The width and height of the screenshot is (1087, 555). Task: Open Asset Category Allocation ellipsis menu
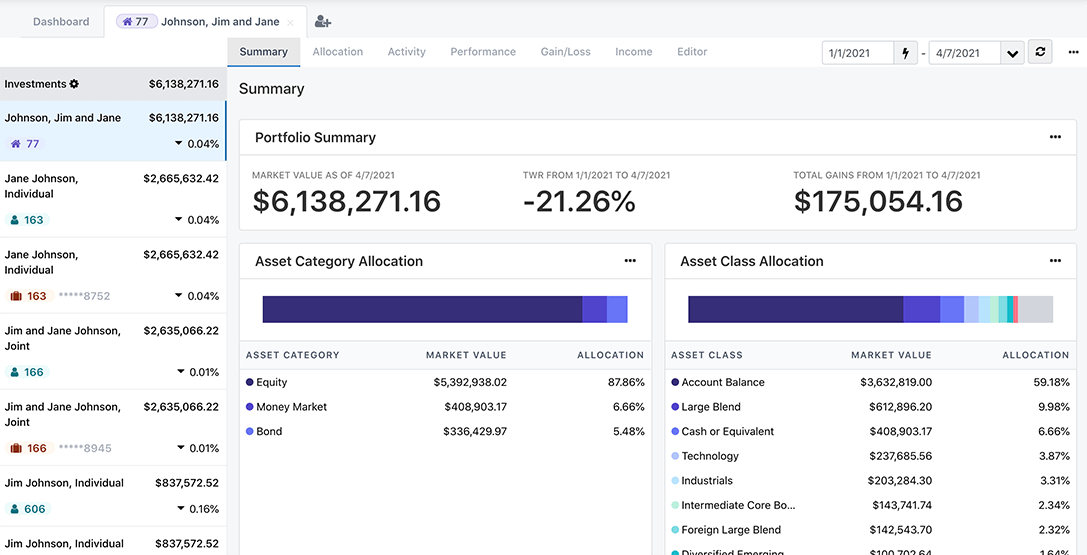[x=630, y=261]
